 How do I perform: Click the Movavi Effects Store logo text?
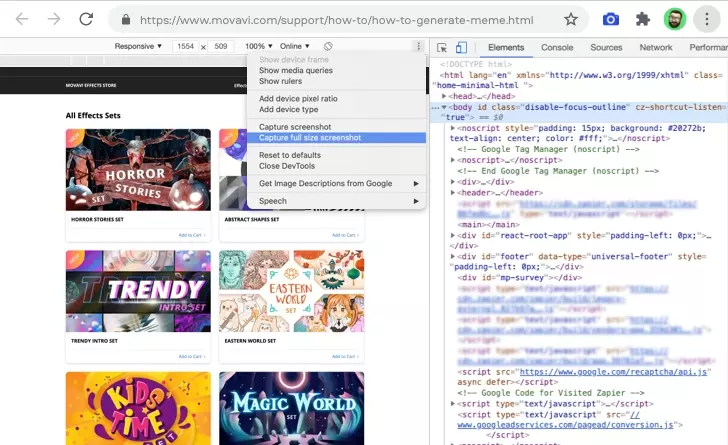pos(91,85)
